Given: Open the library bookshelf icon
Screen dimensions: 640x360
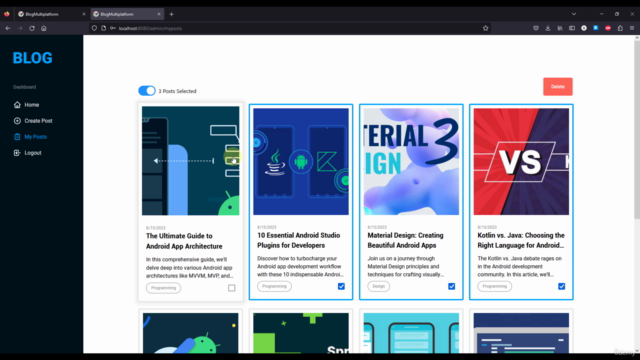Looking at the screenshot, I should [x=560, y=28].
